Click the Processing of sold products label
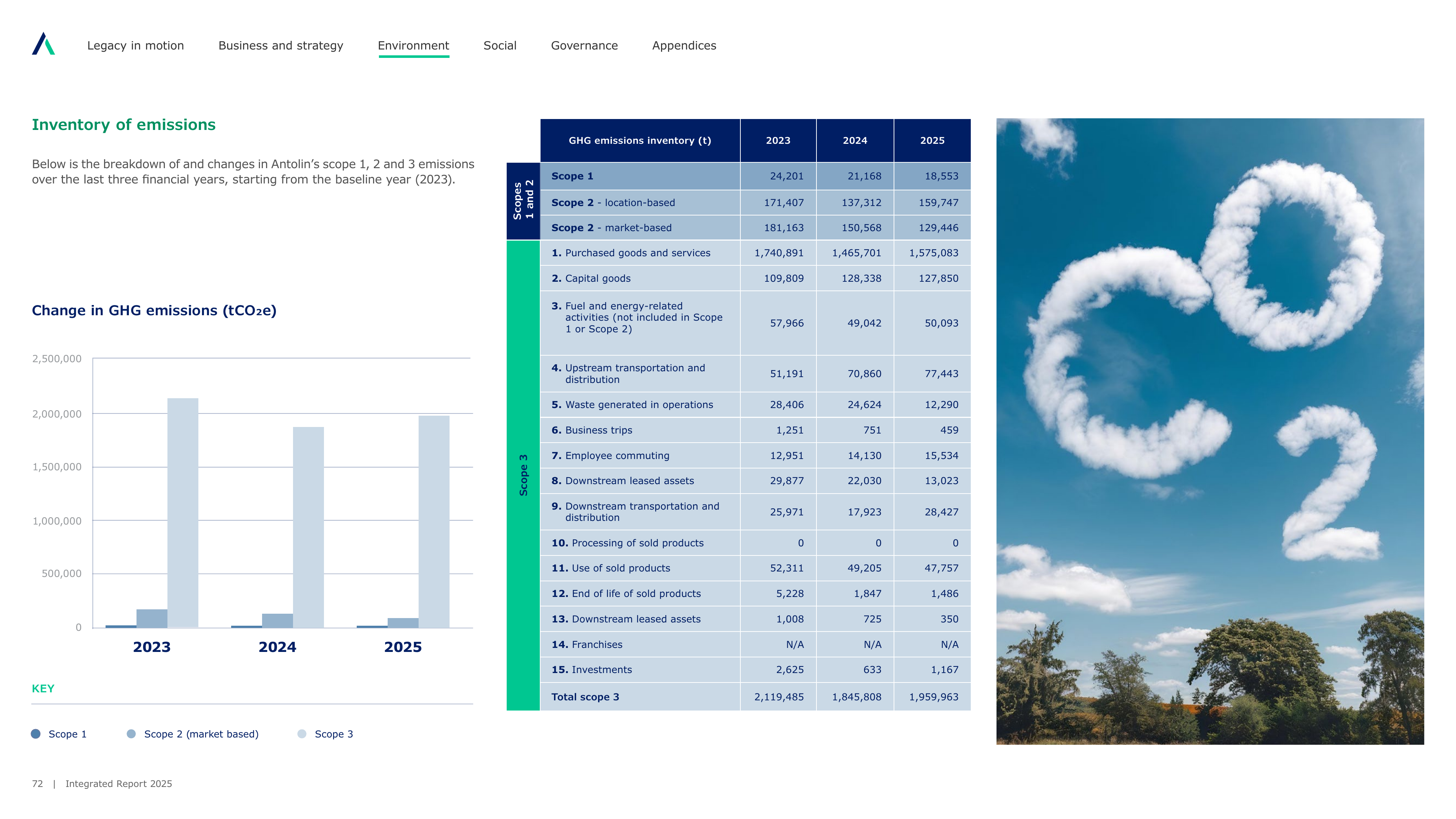 628,543
